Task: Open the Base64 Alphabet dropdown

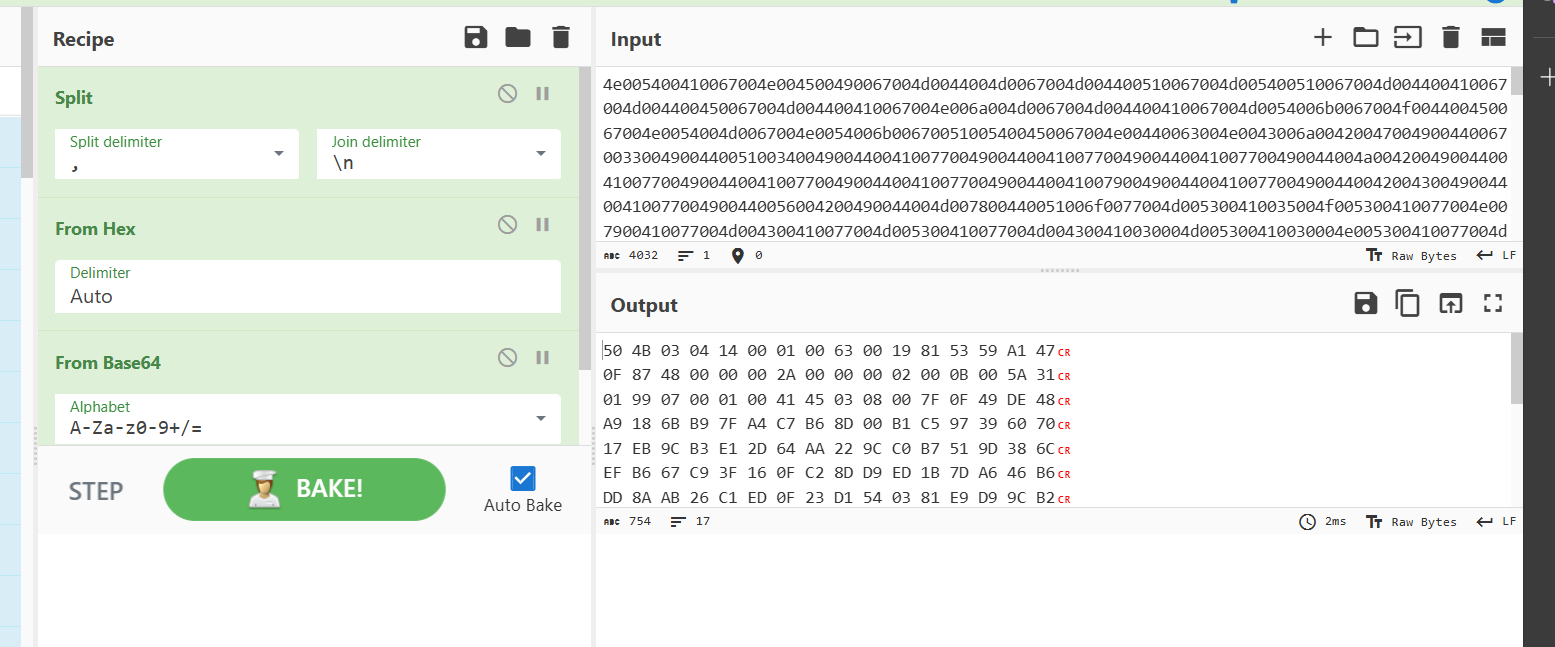Action: click(x=540, y=419)
